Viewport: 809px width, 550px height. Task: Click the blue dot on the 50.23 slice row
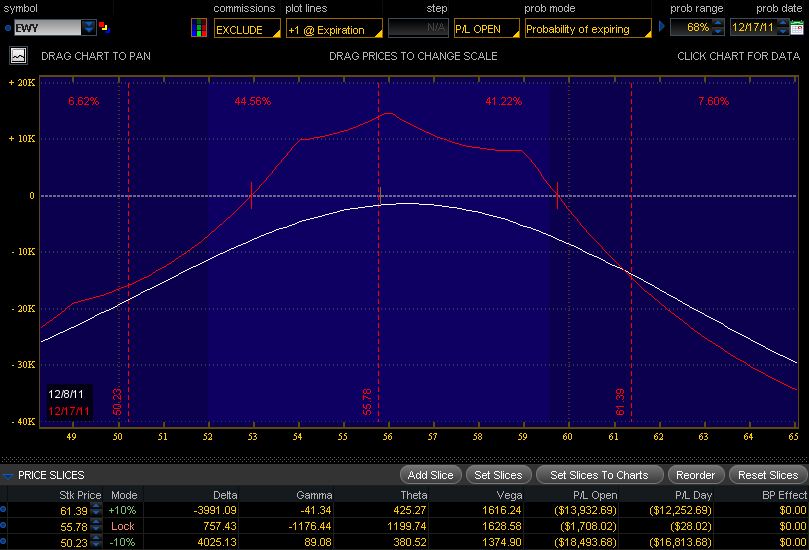3,542
